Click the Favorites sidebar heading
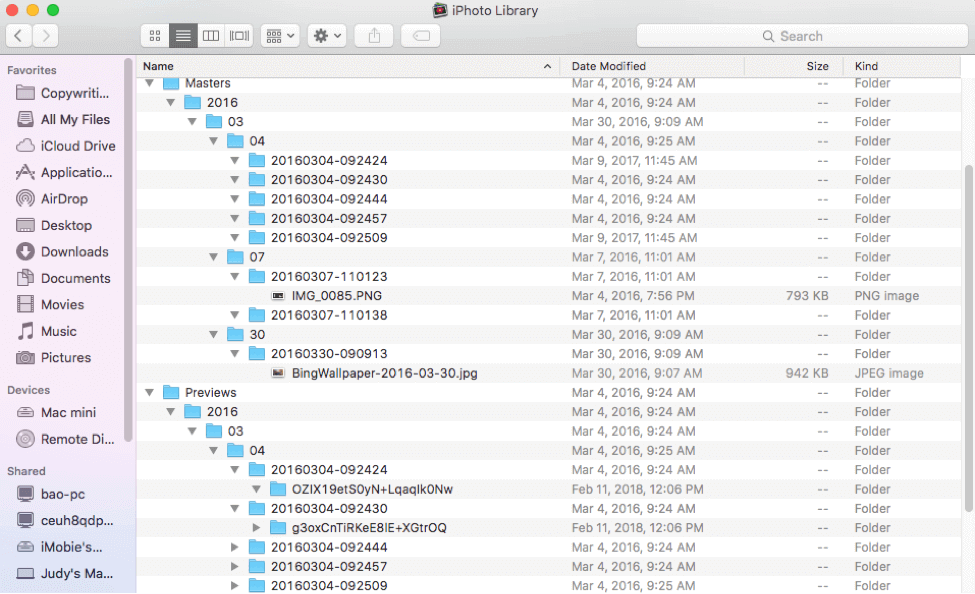The image size is (975, 594). (x=32, y=70)
